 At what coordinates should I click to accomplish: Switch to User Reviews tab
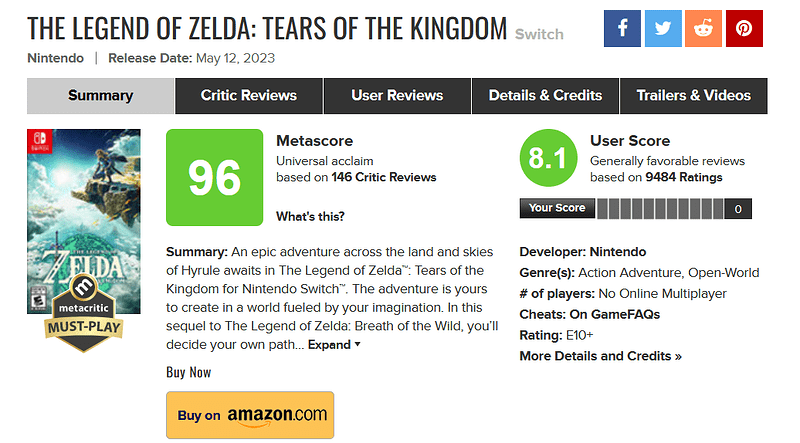pos(397,96)
